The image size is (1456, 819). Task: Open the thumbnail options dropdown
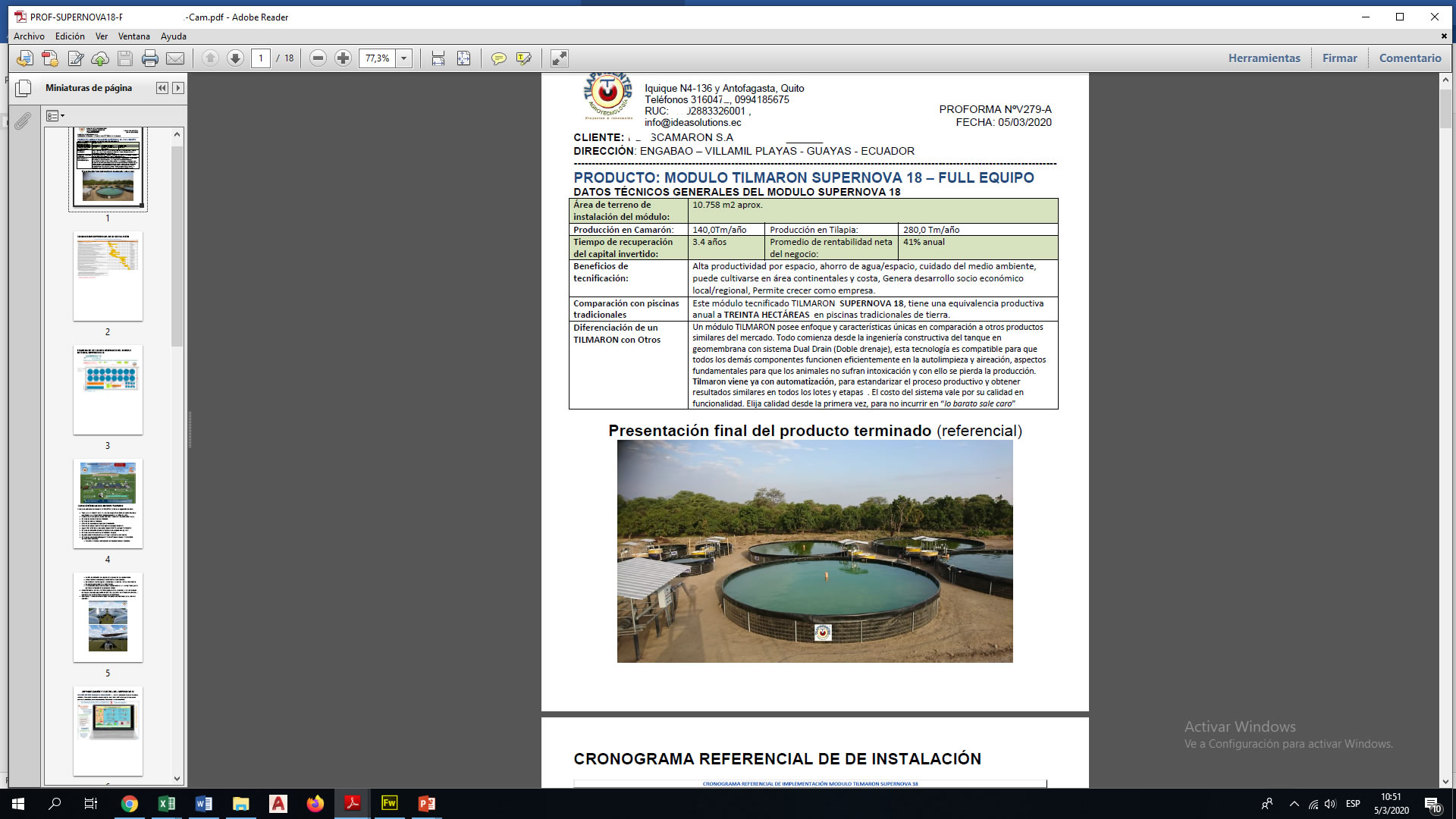click(55, 116)
